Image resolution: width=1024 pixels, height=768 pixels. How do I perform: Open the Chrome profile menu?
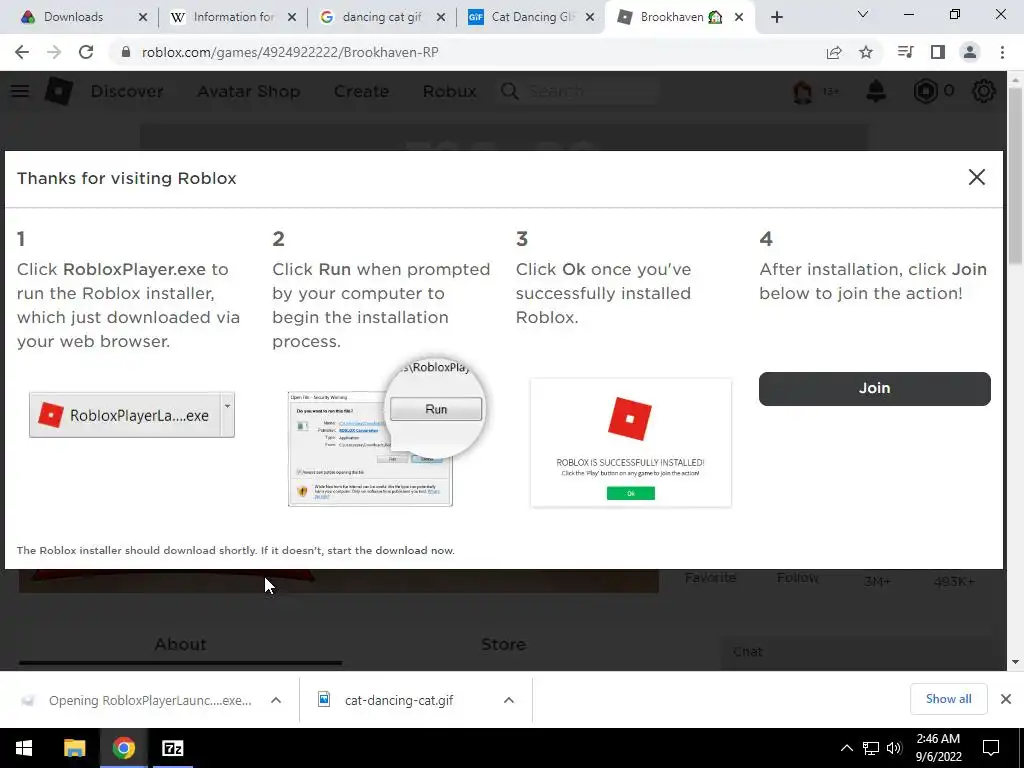point(970,52)
